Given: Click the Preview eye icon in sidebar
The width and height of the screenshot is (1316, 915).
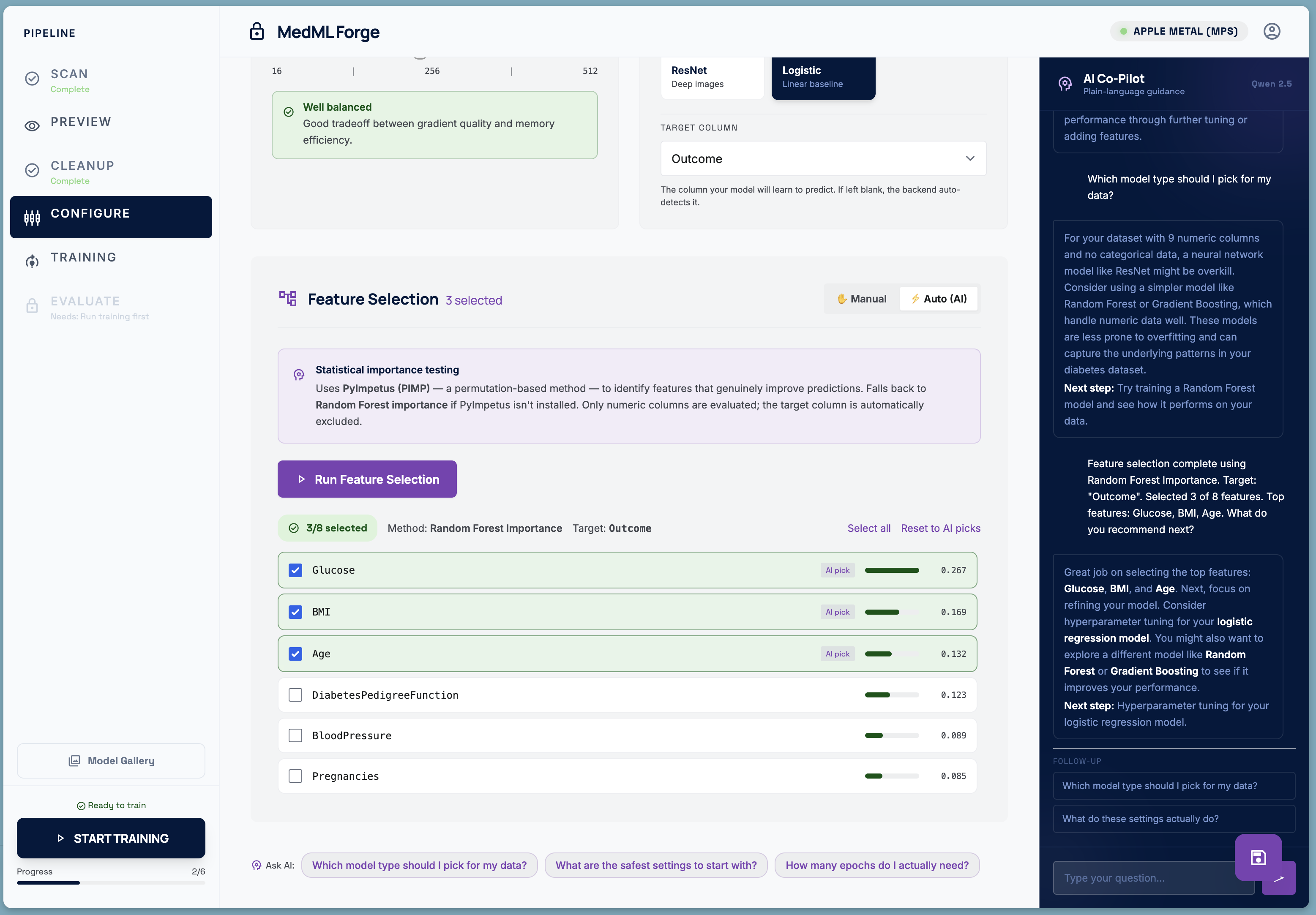Looking at the screenshot, I should [x=32, y=126].
